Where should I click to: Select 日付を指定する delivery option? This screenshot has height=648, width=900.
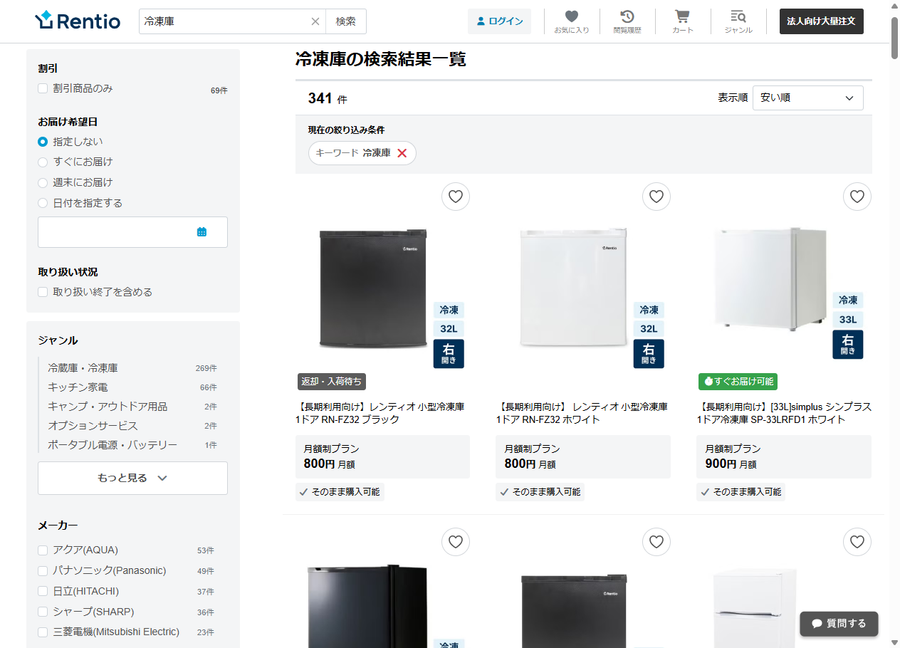tap(42, 203)
